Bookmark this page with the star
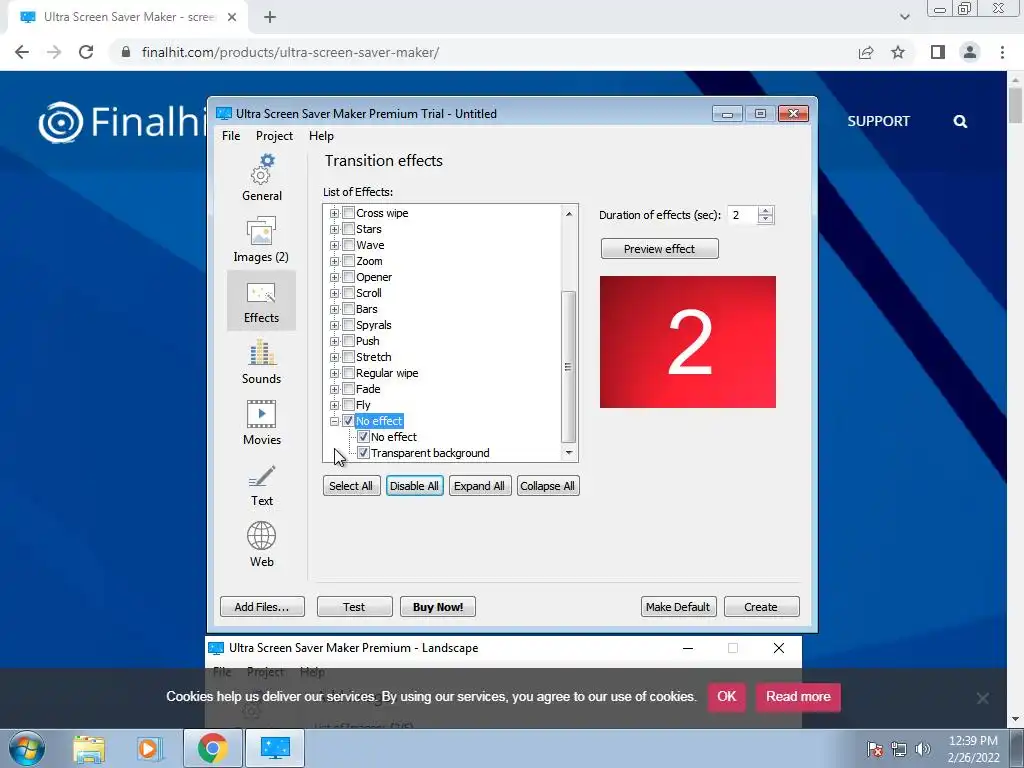The image size is (1024, 768). 898,52
